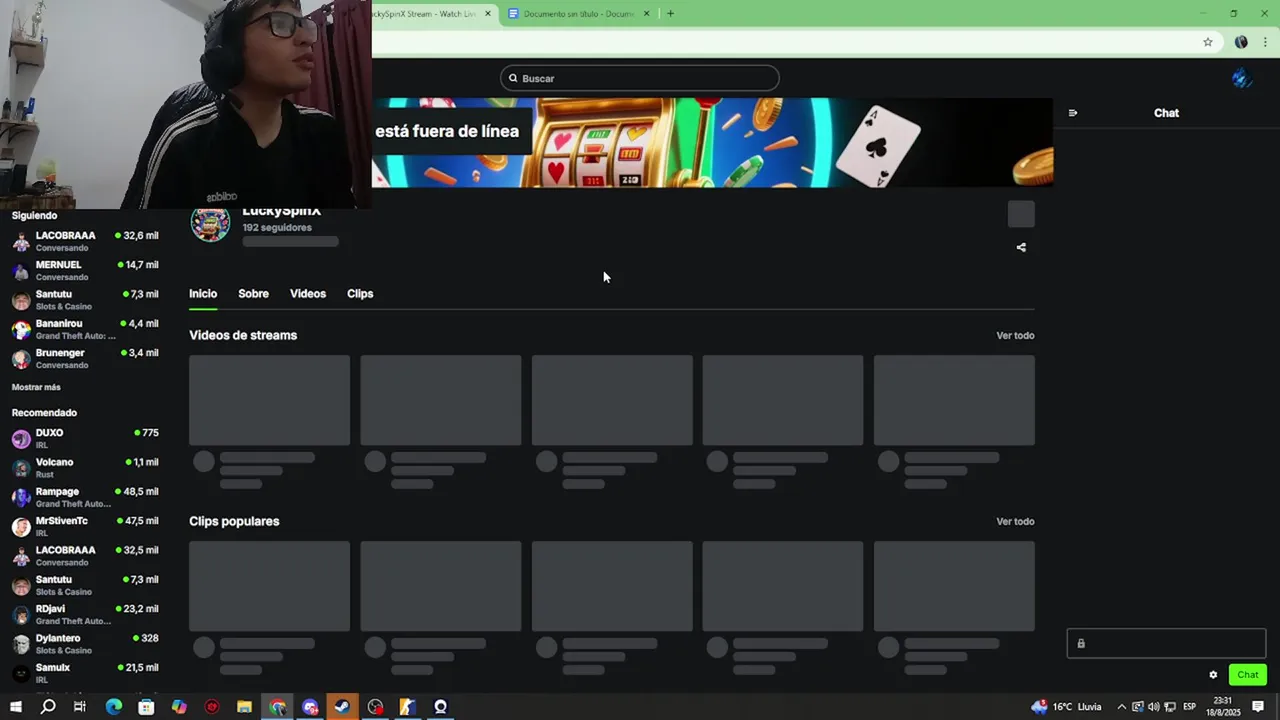
Task: Click the gray button above share icon
Action: [1021, 214]
